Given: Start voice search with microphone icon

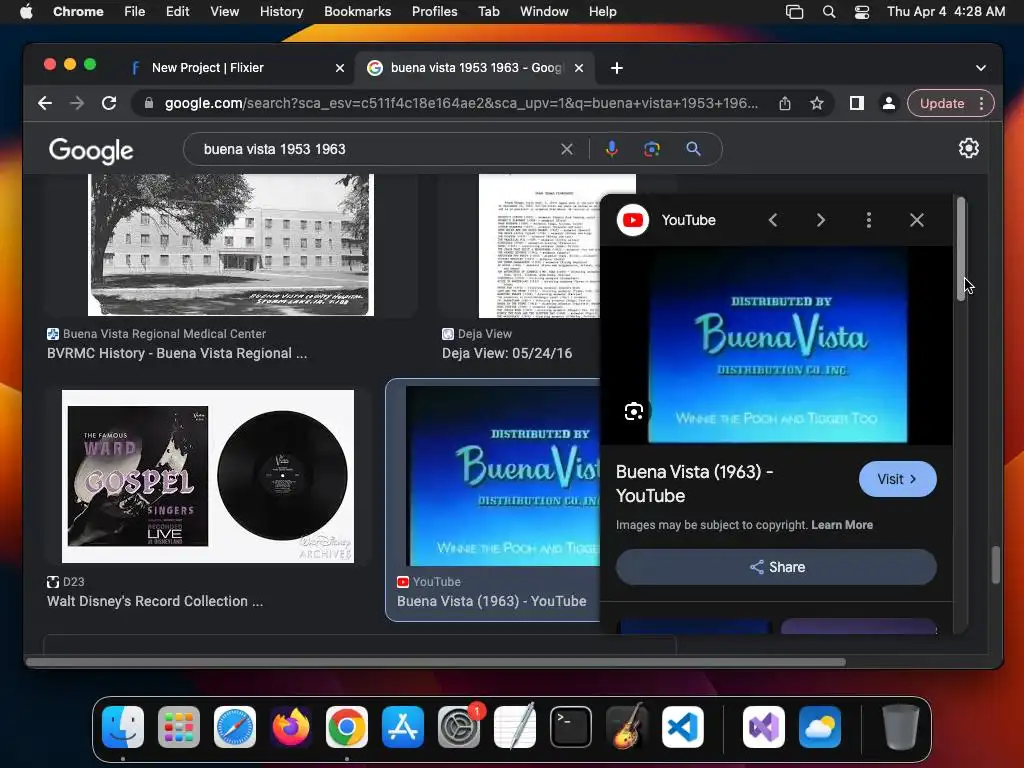Looking at the screenshot, I should pyautogui.click(x=611, y=149).
